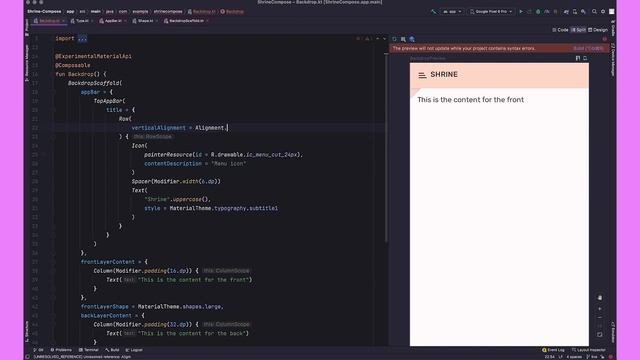Click the preview refresh icon

point(394,39)
